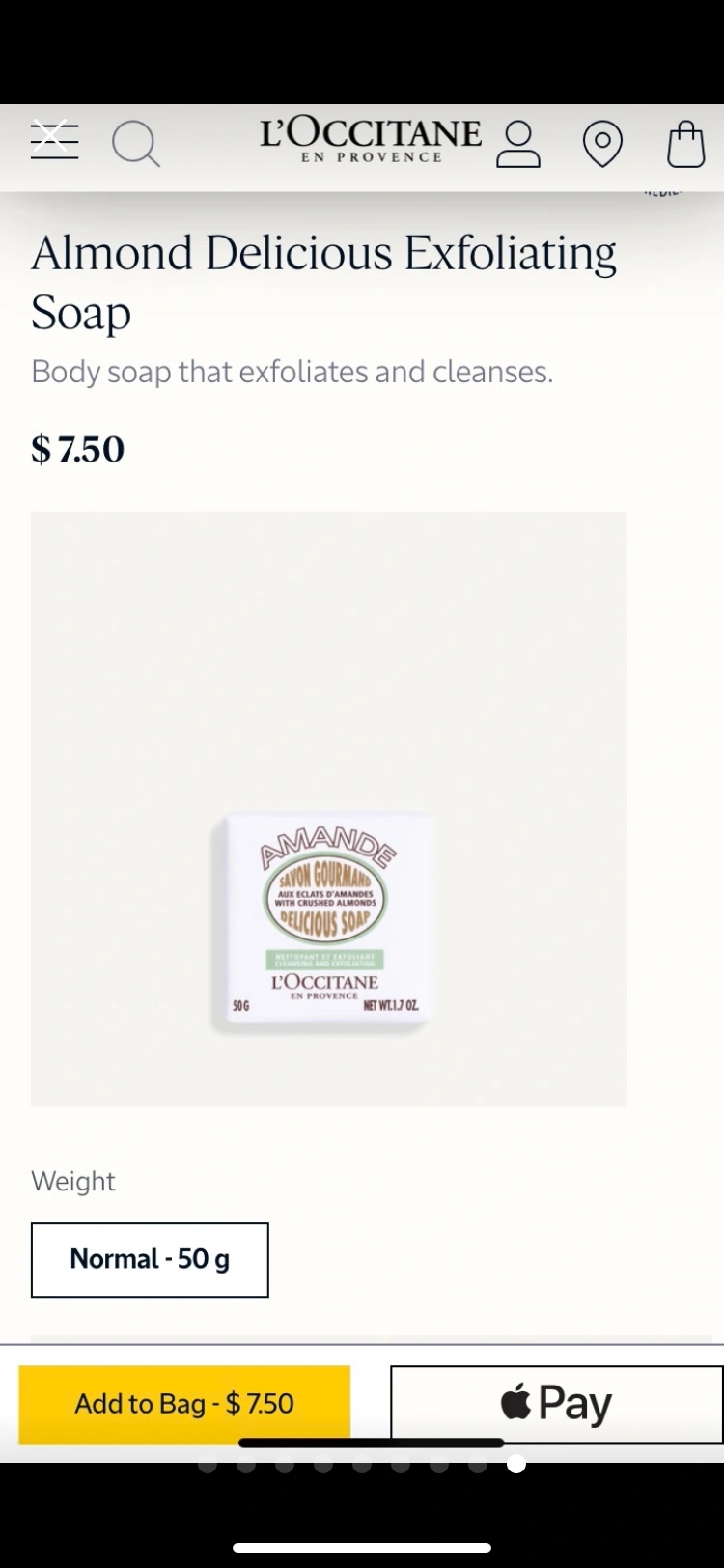Open the hamburger navigation menu

54,141
